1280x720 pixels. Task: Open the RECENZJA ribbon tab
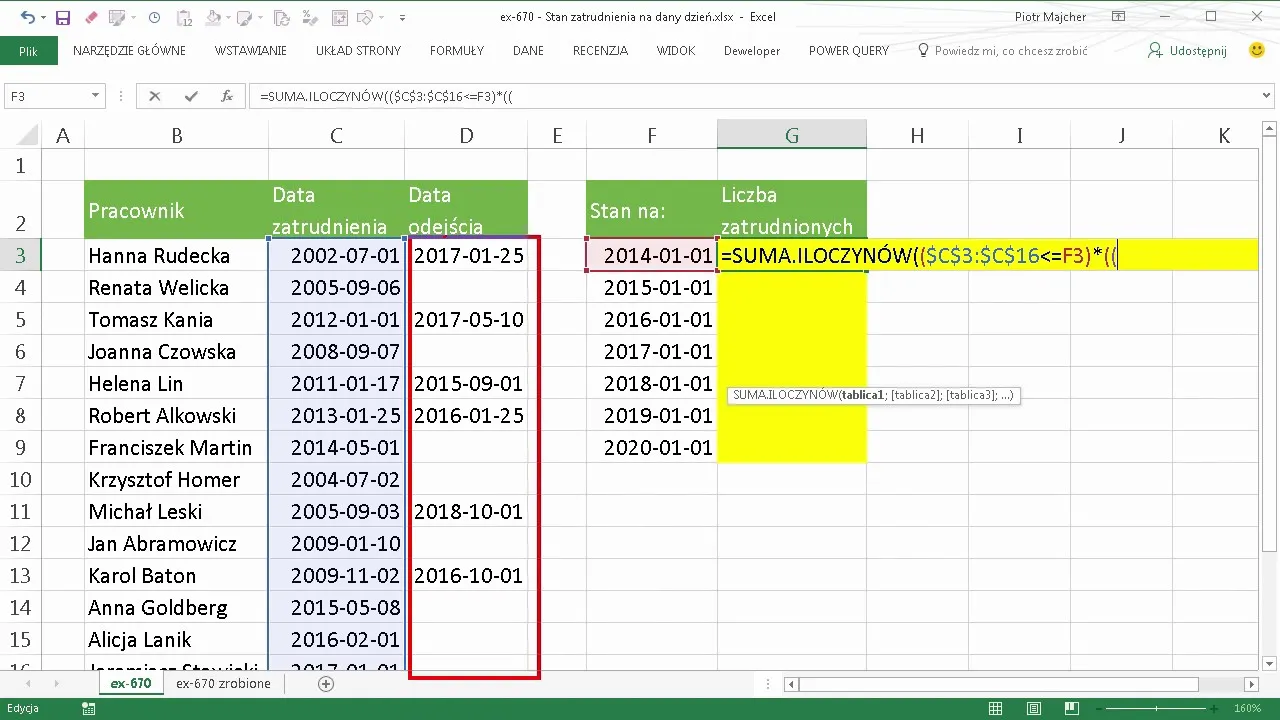600,50
